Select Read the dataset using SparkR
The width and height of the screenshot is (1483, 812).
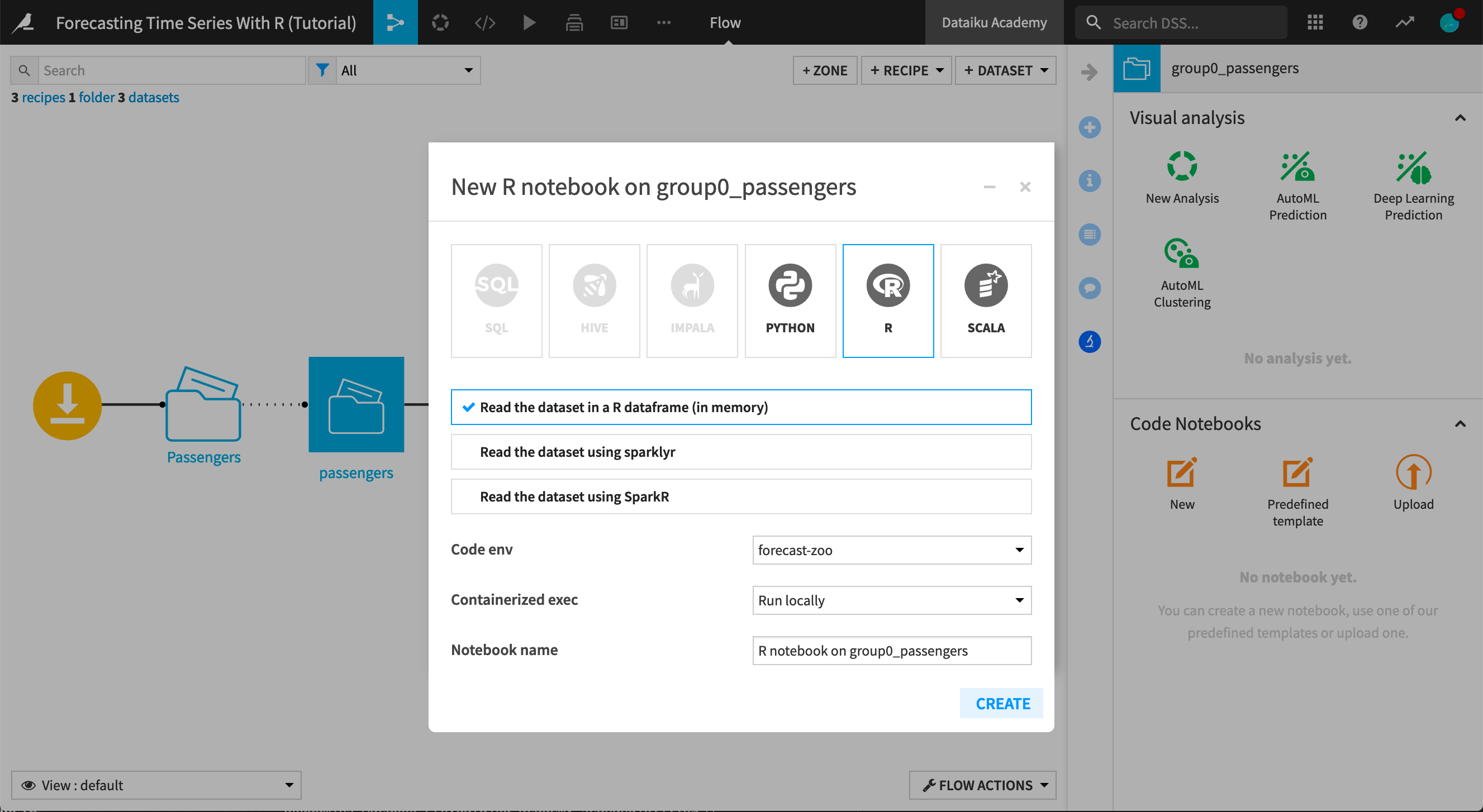741,495
